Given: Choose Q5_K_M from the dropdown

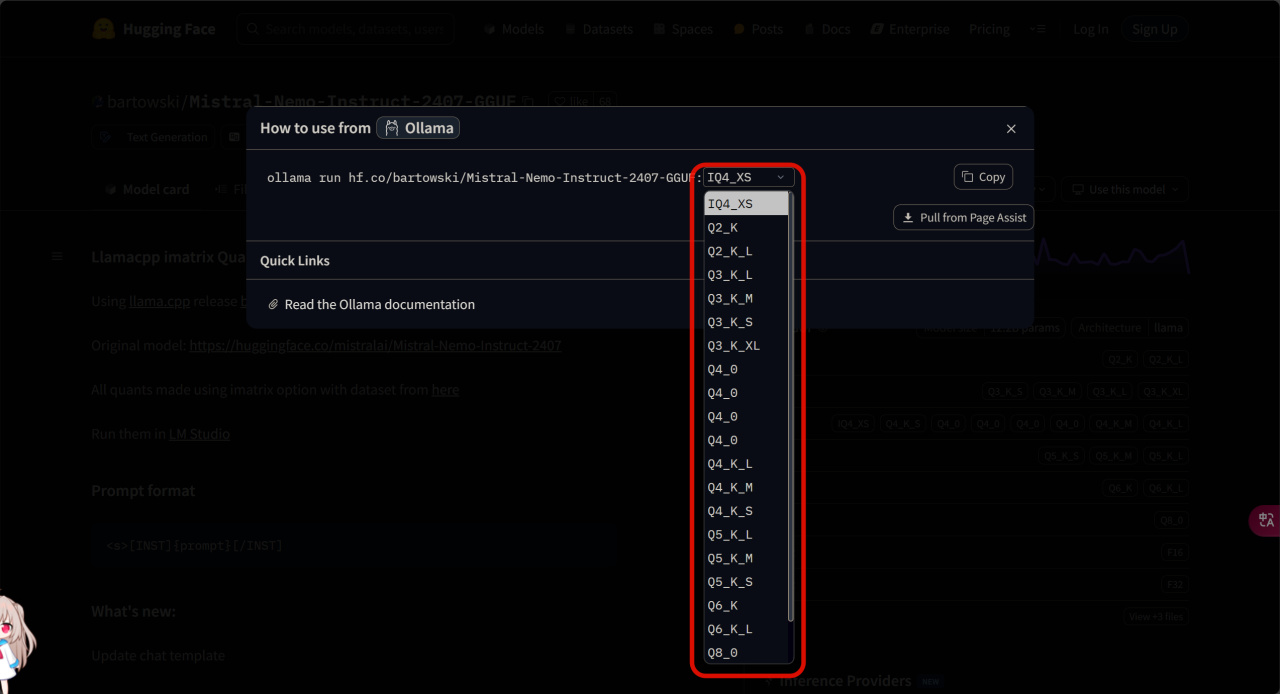Looking at the screenshot, I should pyautogui.click(x=746, y=559).
